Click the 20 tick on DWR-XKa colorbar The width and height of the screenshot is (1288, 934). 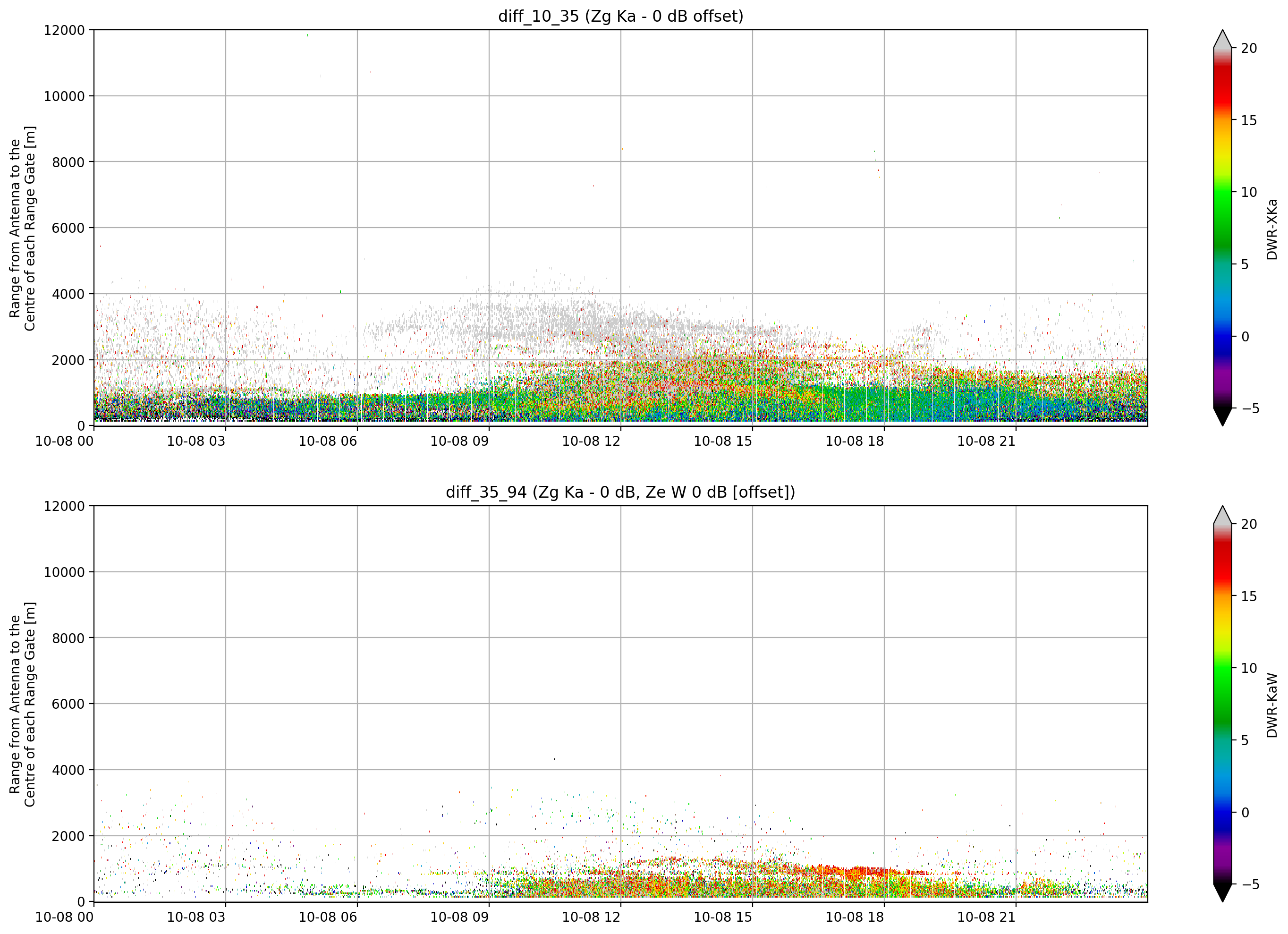(x=1249, y=48)
